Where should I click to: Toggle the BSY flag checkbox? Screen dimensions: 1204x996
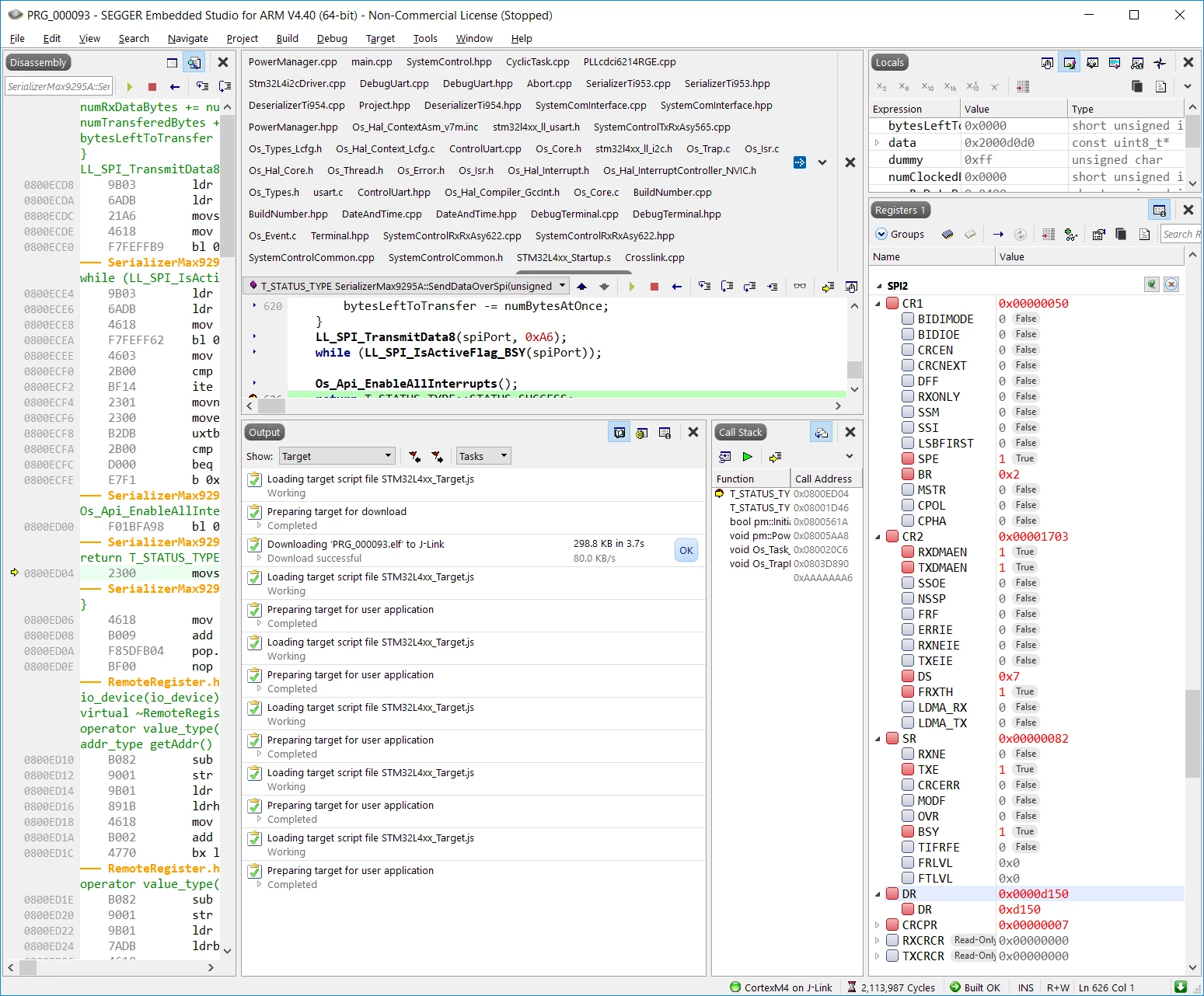click(x=908, y=831)
